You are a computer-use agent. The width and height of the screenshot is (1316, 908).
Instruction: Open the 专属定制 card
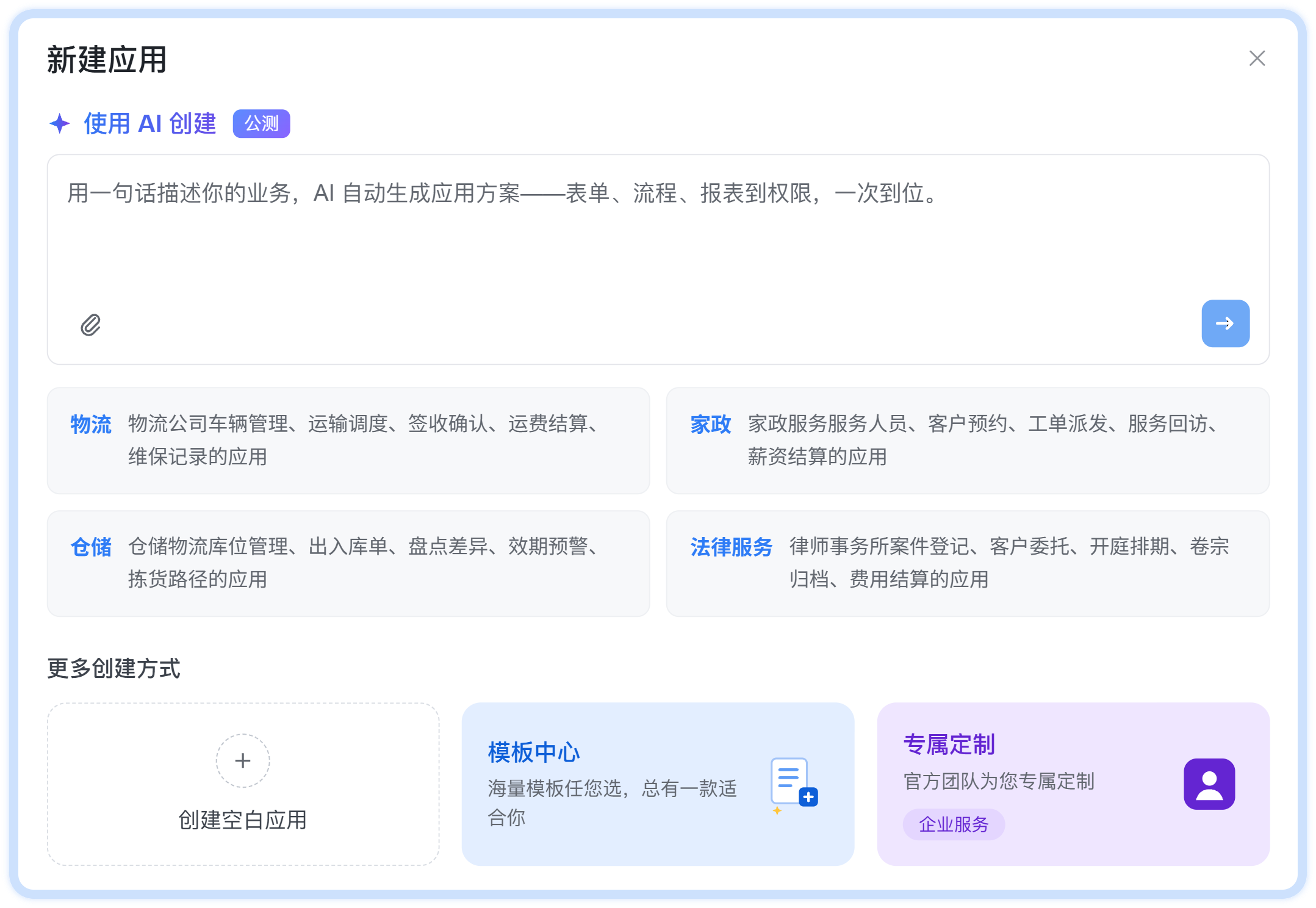tap(1073, 784)
